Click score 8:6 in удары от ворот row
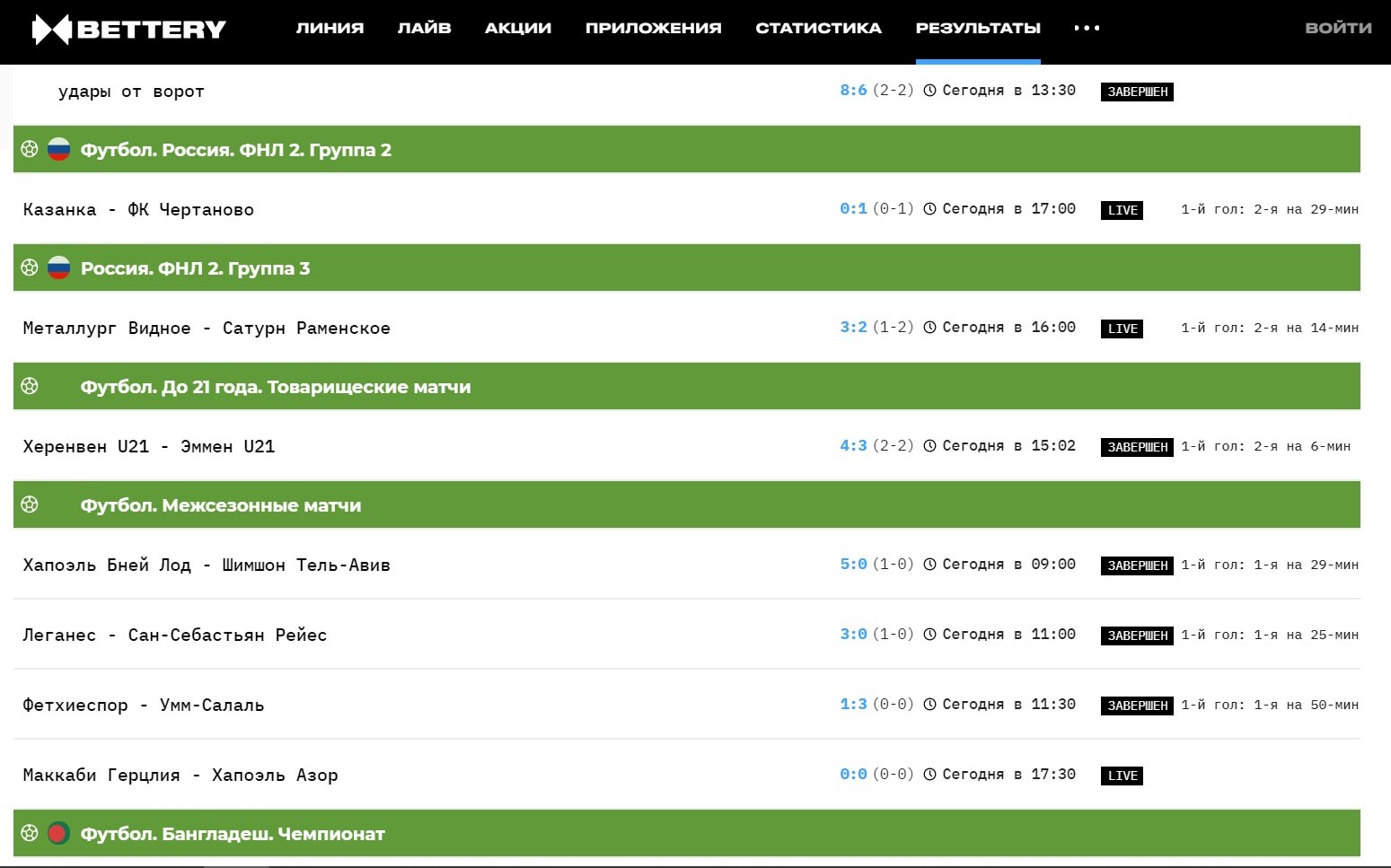Viewport: 1391px width, 868px height. pyautogui.click(x=853, y=90)
